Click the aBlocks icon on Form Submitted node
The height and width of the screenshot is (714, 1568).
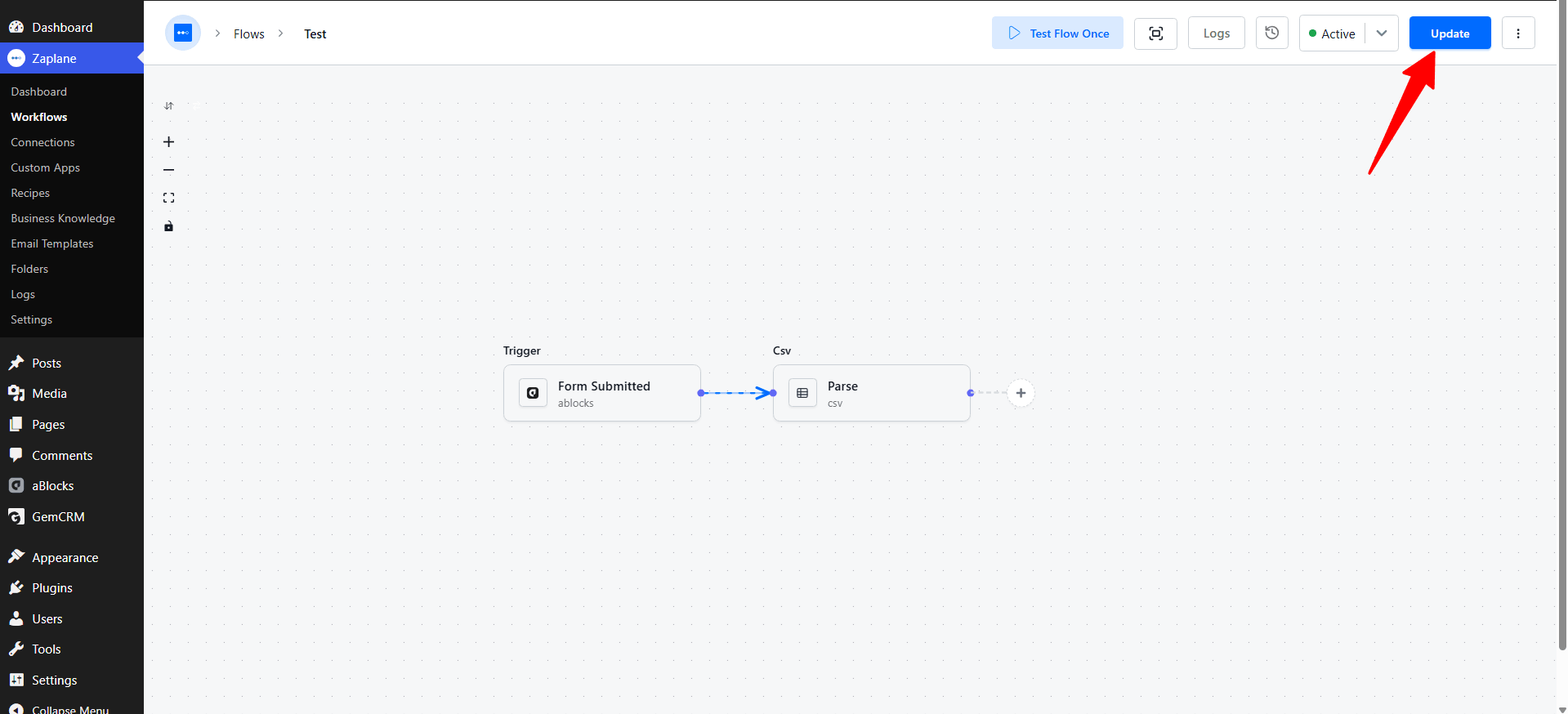533,393
